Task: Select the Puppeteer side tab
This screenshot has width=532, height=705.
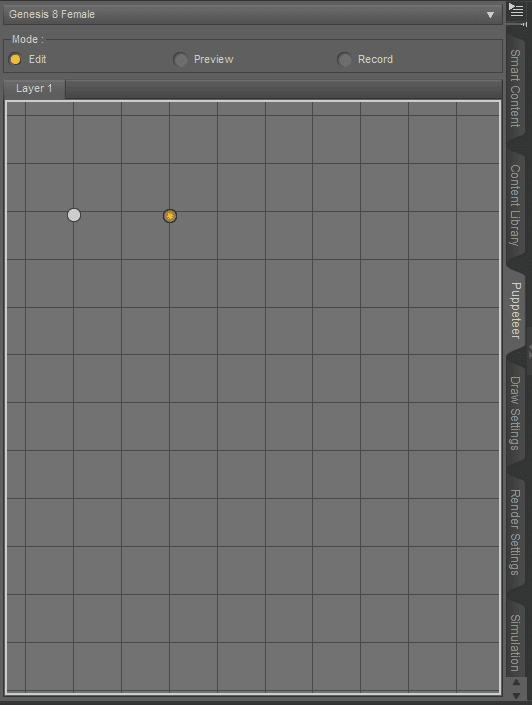Action: coord(516,311)
